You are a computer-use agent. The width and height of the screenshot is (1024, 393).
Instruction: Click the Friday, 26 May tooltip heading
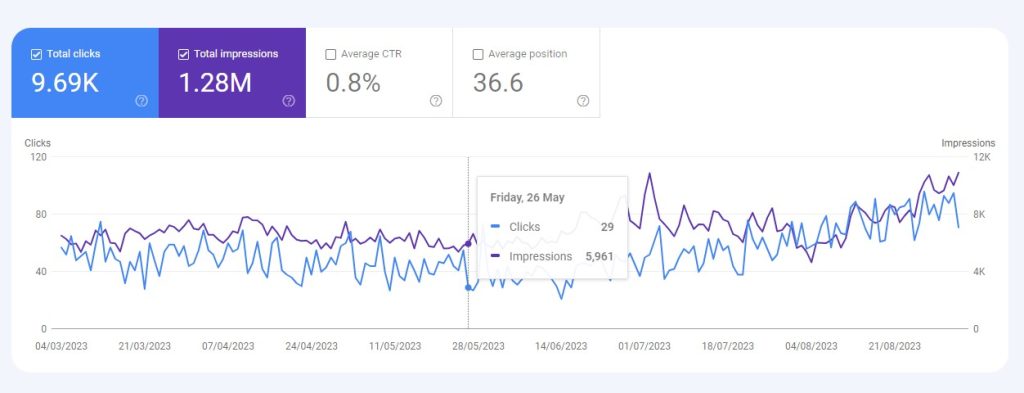point(527,197)
